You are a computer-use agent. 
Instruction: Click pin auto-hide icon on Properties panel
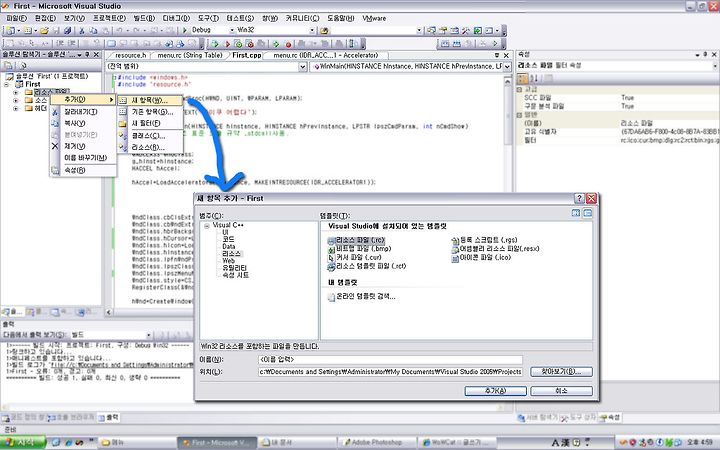[x=705, y=55]
